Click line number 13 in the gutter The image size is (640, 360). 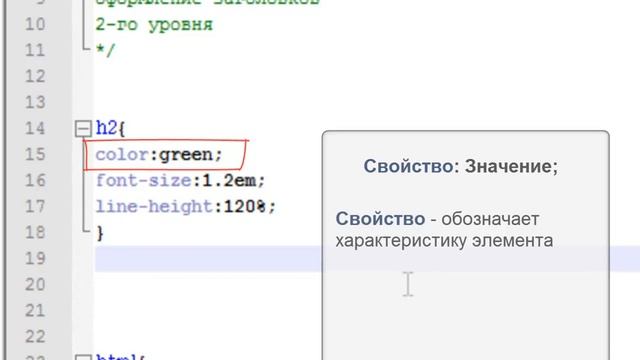pos(35,102)
